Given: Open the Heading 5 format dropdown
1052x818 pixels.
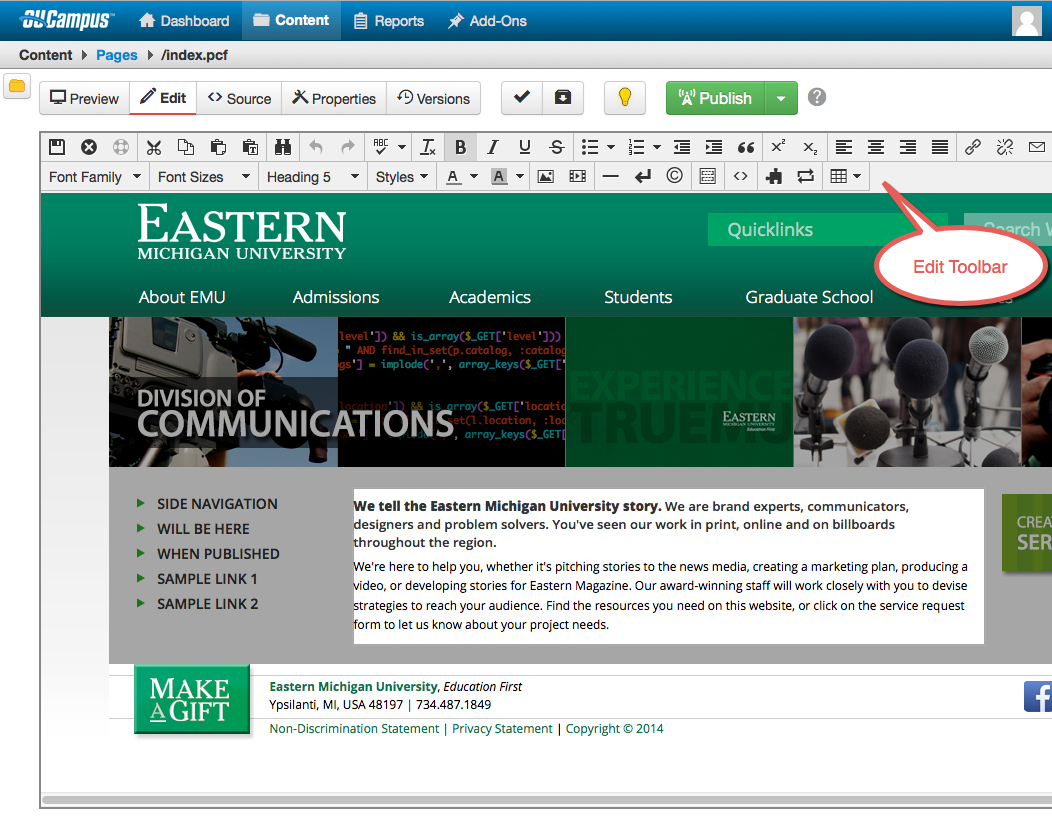Looking at the screenshot, I should (x=313, y=176).
